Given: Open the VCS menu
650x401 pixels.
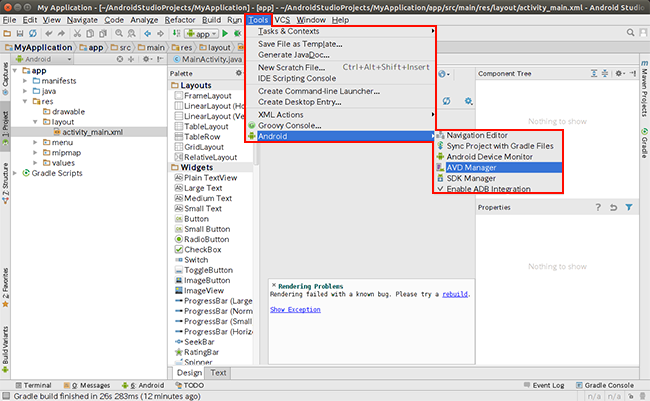Looking at the screenshot, I should (282, 20).
